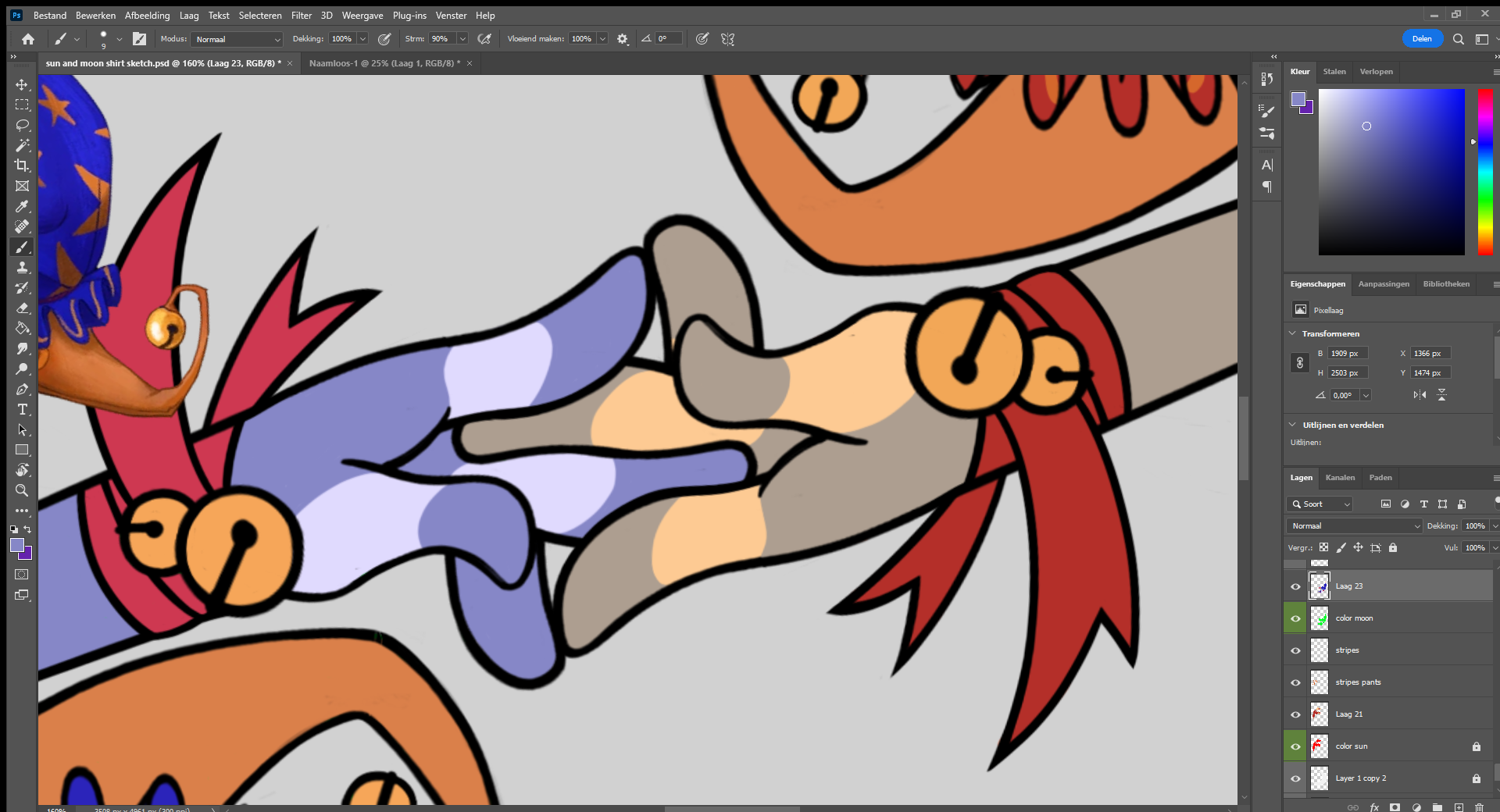
Task: Select the Path Selection tool
Action: point(22,429)
